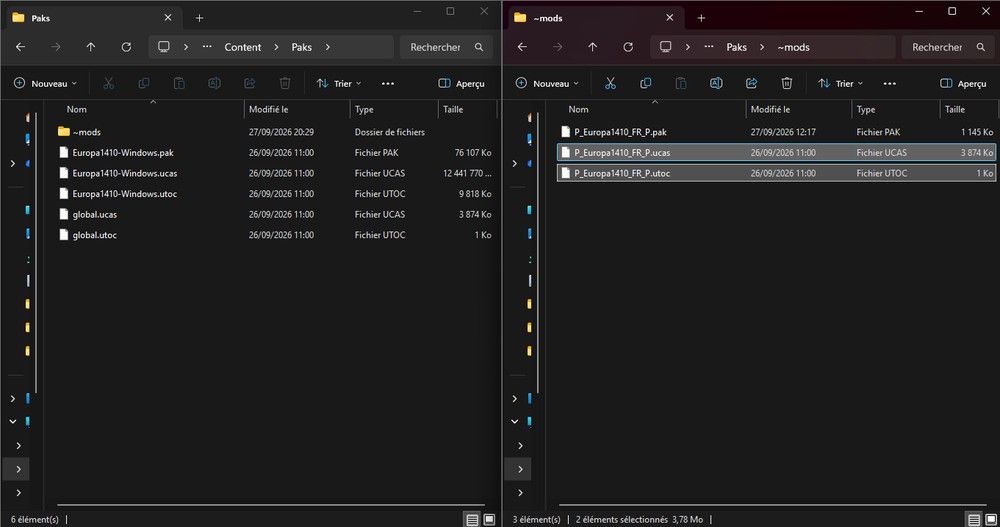Toggle Aperçu preview pane in Paks window
Screen dimensions: 1000x527
[462, 83]
